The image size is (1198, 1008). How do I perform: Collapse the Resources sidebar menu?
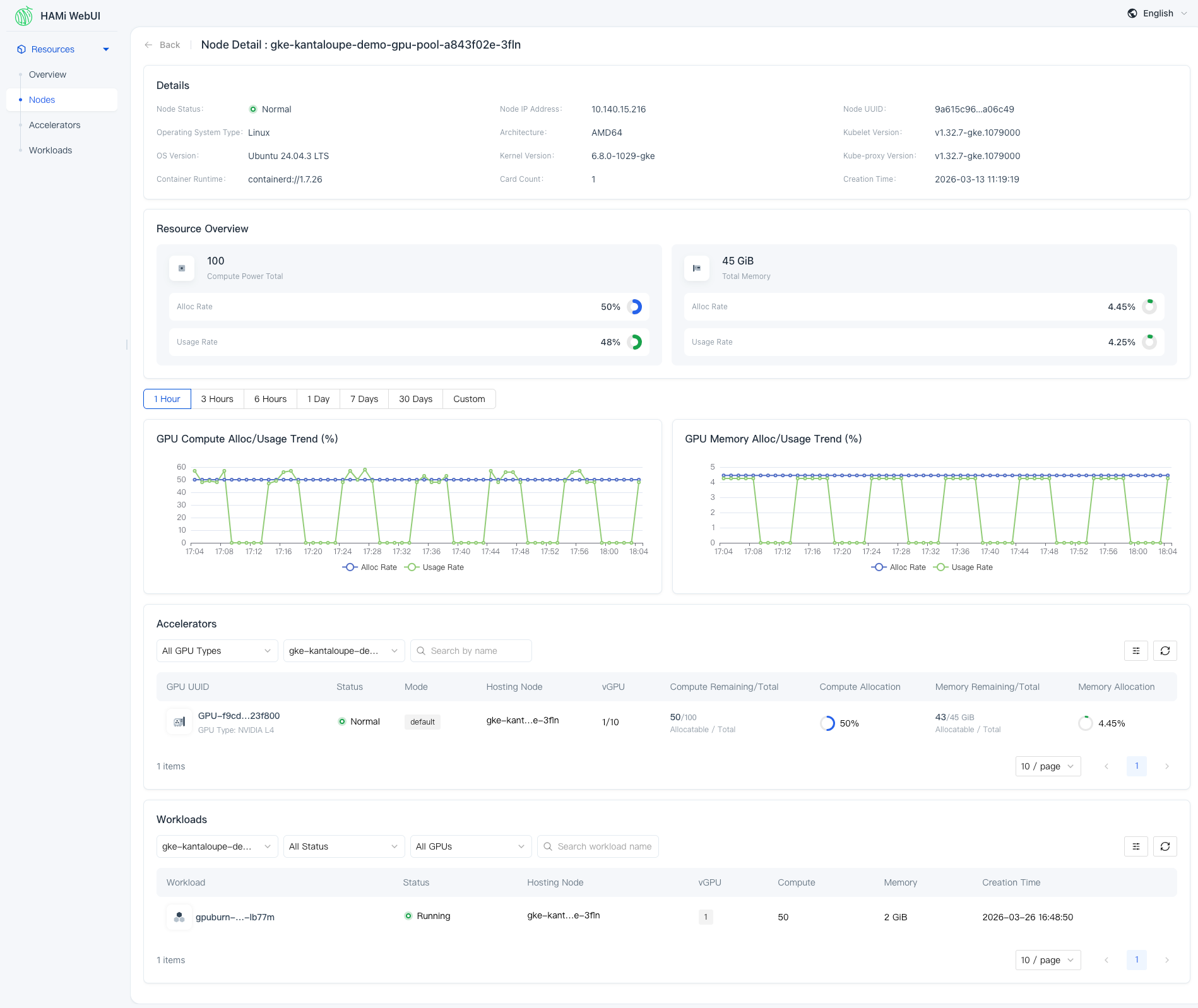106,49
